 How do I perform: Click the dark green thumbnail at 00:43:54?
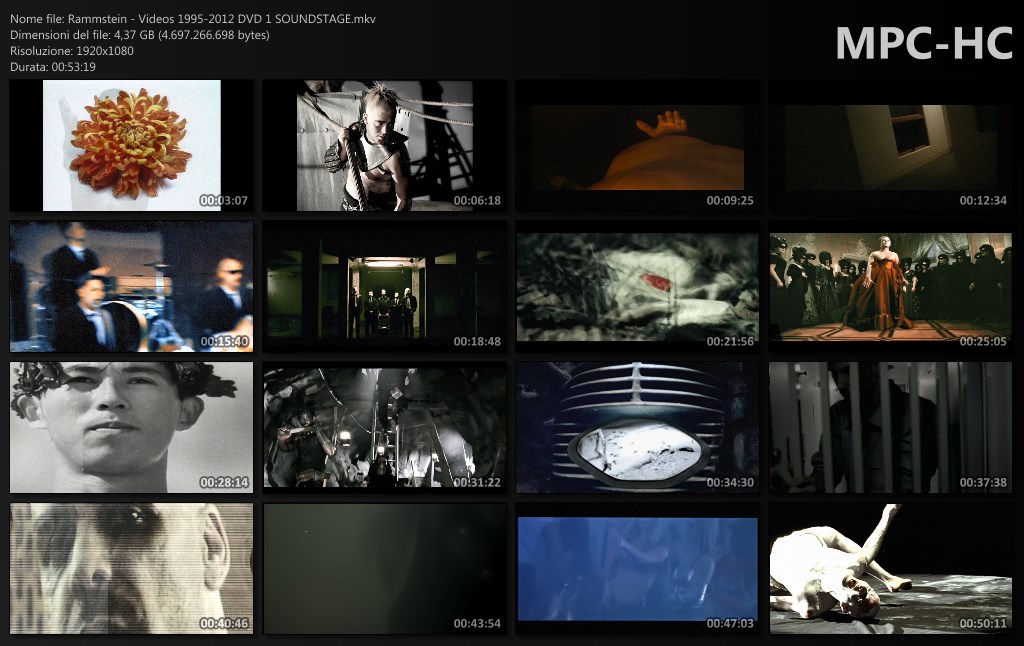click(385, 568)
